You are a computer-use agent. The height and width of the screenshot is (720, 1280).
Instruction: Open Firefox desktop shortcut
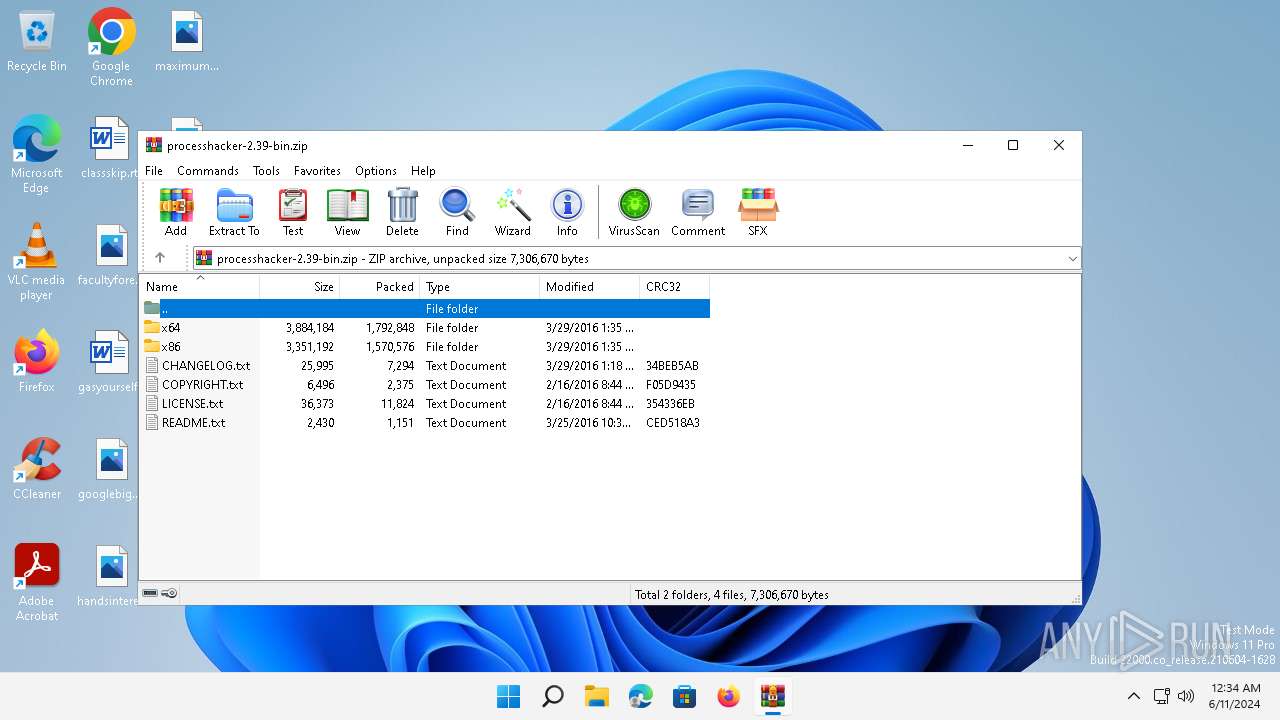(x=37, y=362)
